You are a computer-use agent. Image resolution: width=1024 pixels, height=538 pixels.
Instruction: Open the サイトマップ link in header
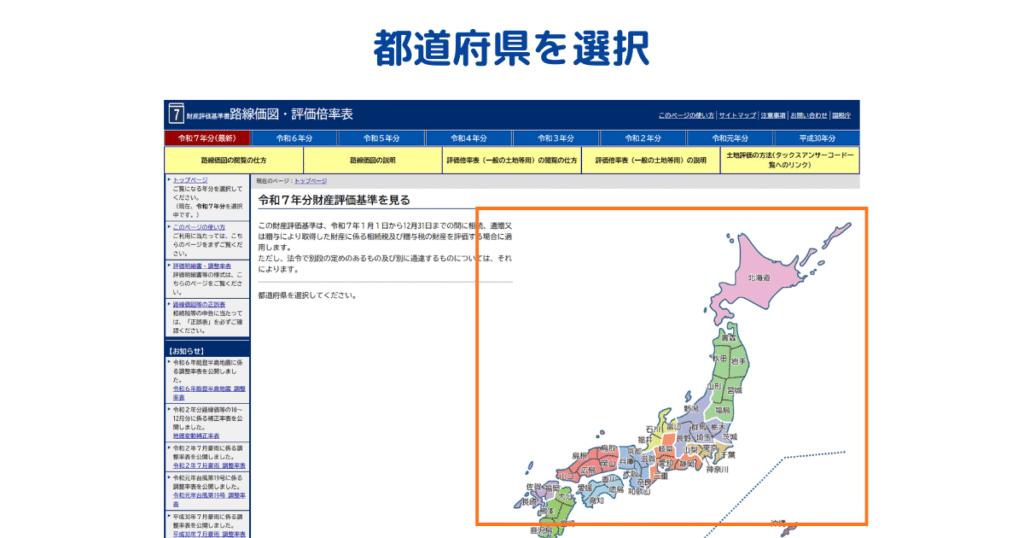(x=737, y=116)
